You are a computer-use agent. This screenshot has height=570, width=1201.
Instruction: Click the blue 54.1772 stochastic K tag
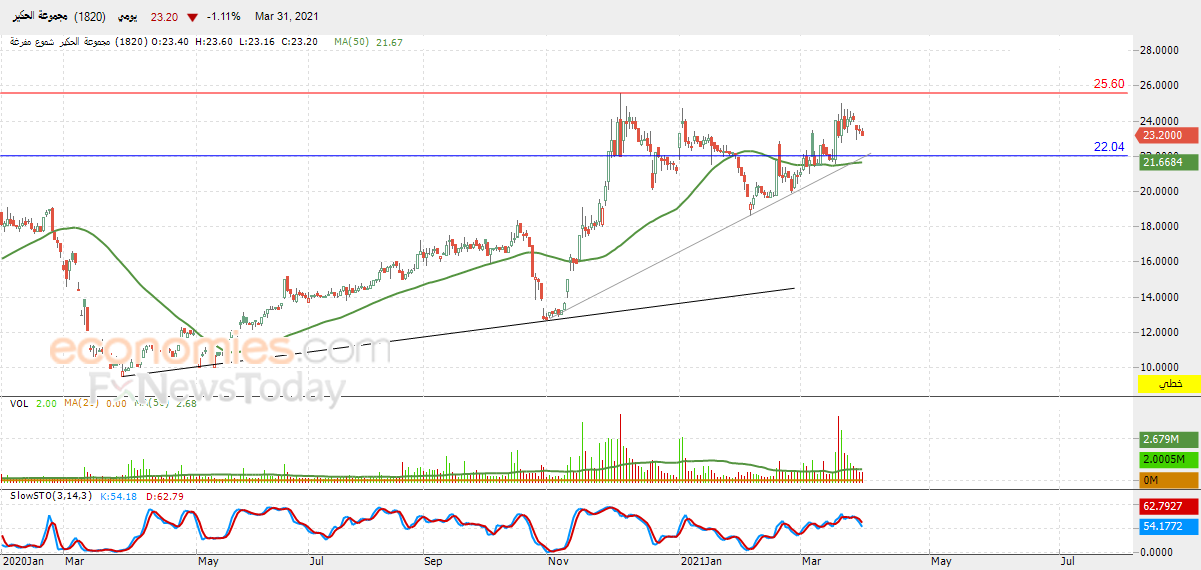(1169, 525)
